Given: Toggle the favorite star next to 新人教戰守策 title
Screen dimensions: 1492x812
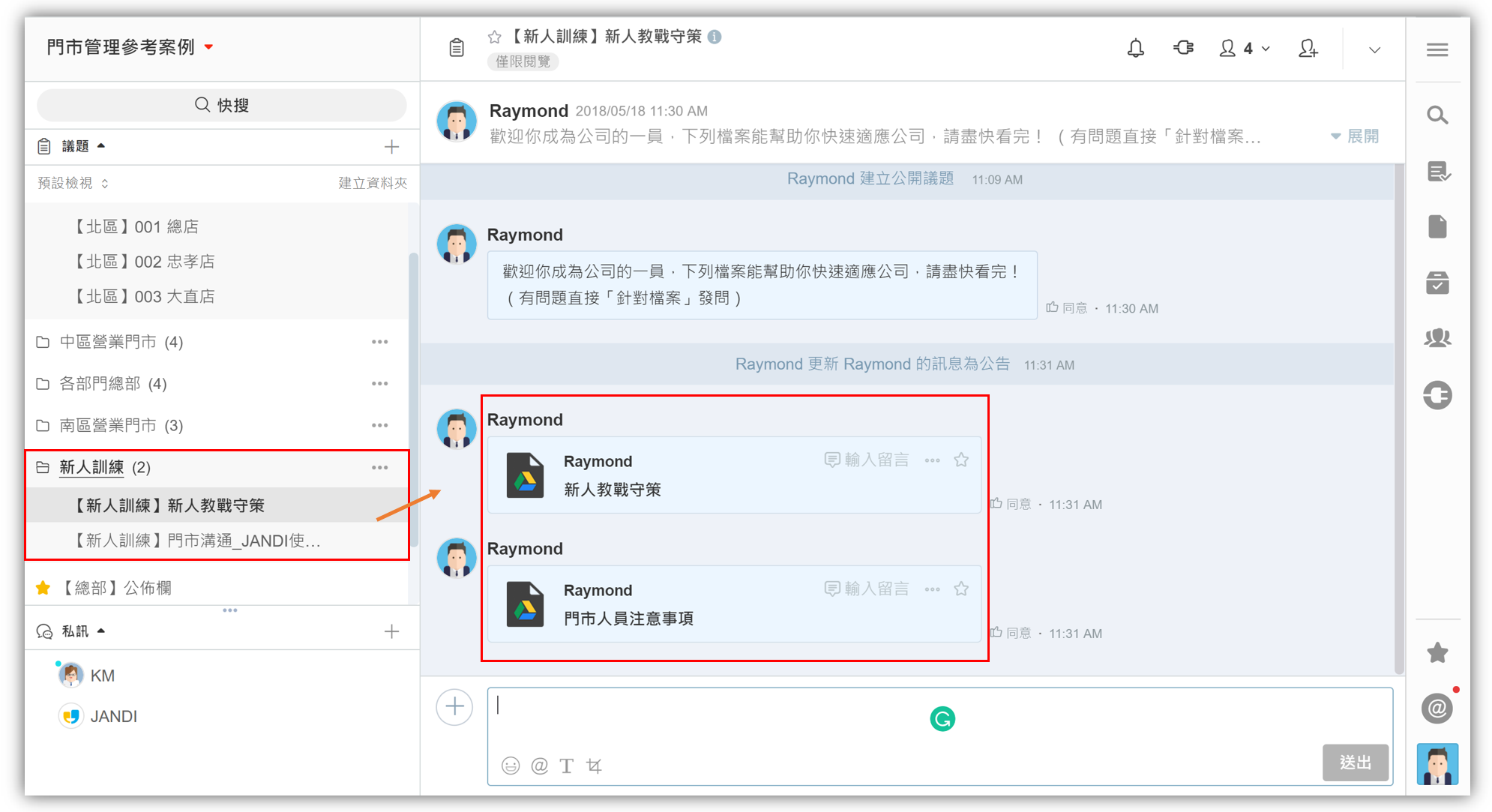Looking at the screenshot, I should (494, 35).
